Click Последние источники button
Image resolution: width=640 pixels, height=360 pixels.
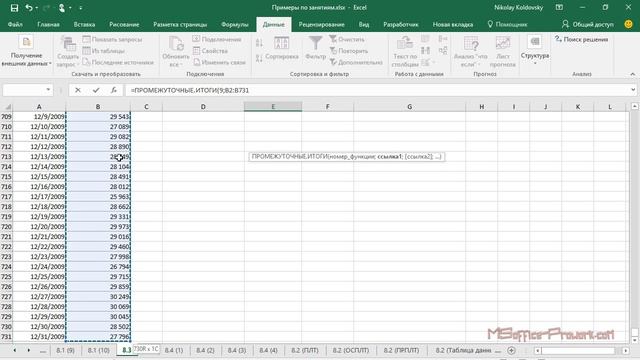(x=118, y=62)
